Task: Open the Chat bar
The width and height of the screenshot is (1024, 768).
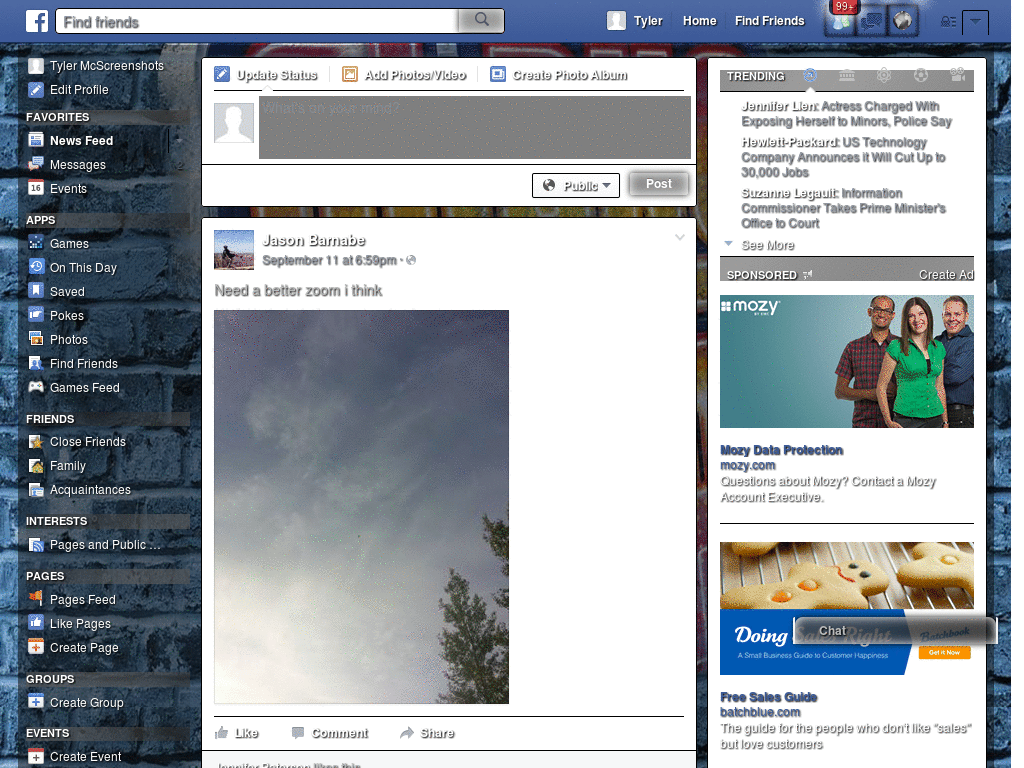Action: [x=895, y=631]
